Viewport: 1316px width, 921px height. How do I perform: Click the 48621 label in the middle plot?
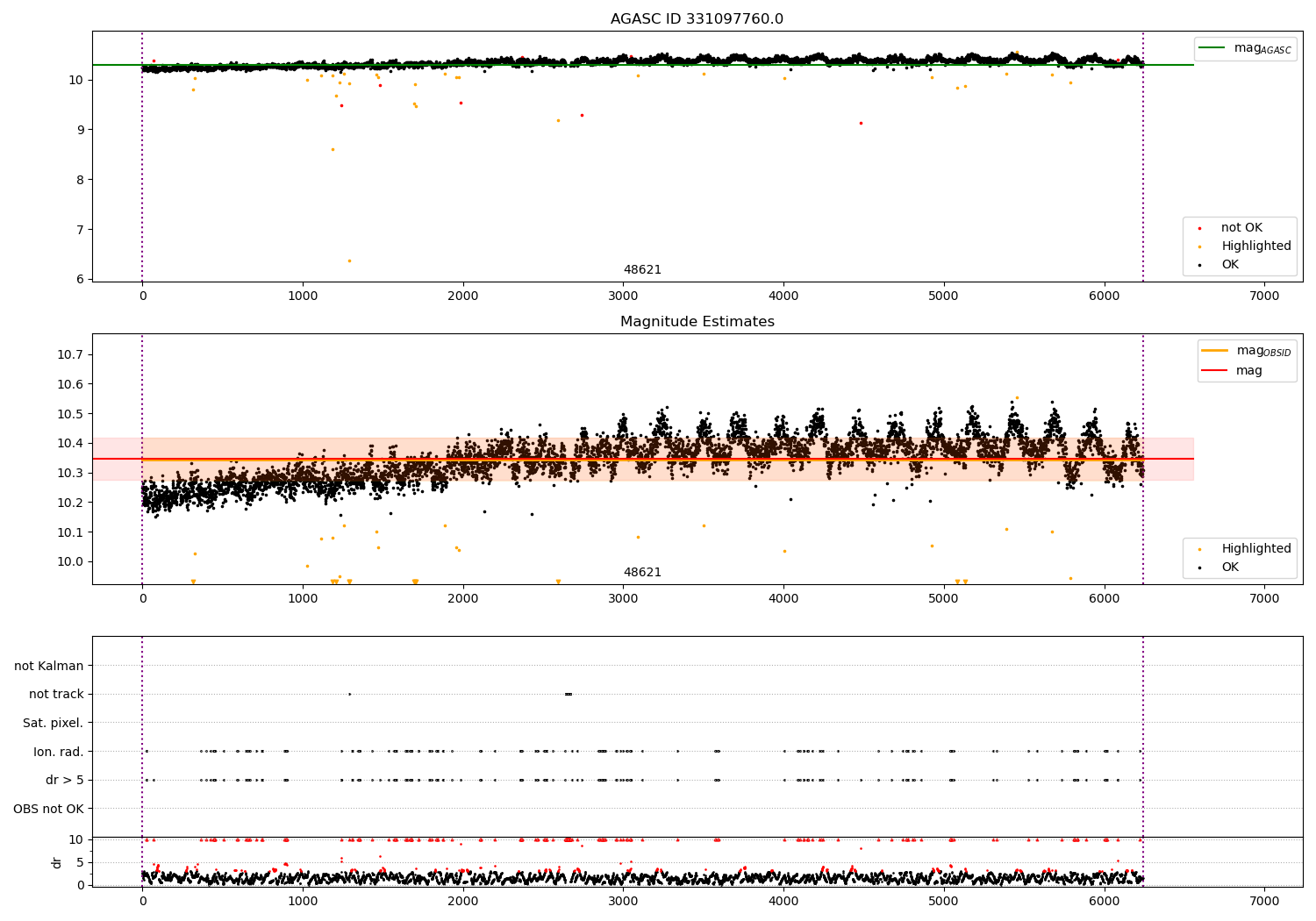click(642, 573)
